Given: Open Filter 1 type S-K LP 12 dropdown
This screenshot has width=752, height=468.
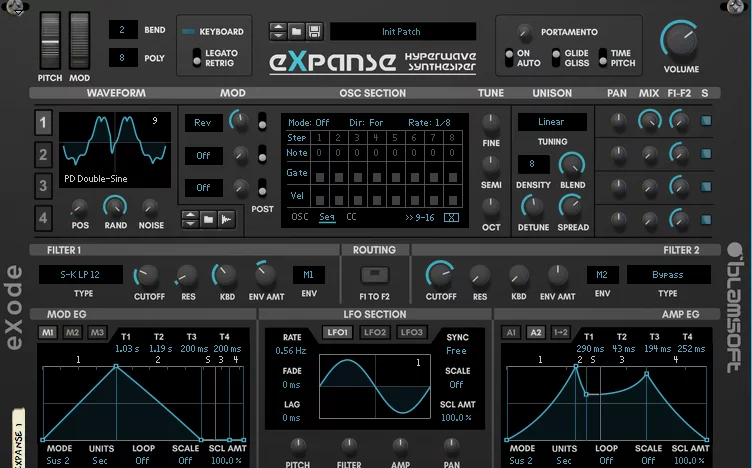Looking at the screenshot, I should click(x=81, y=275).
